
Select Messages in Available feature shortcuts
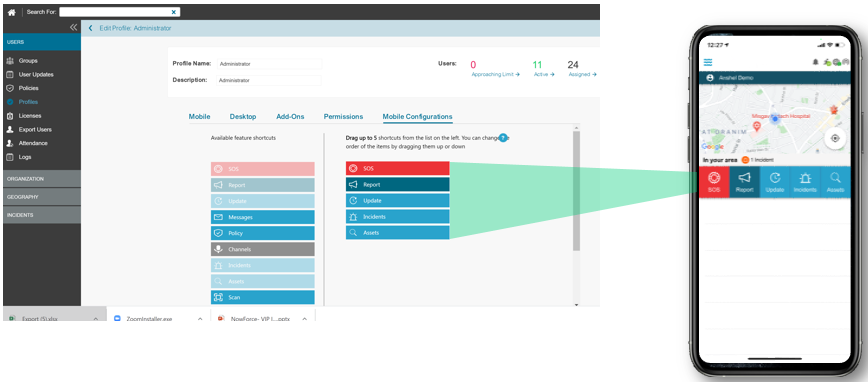tap(262, 217)
